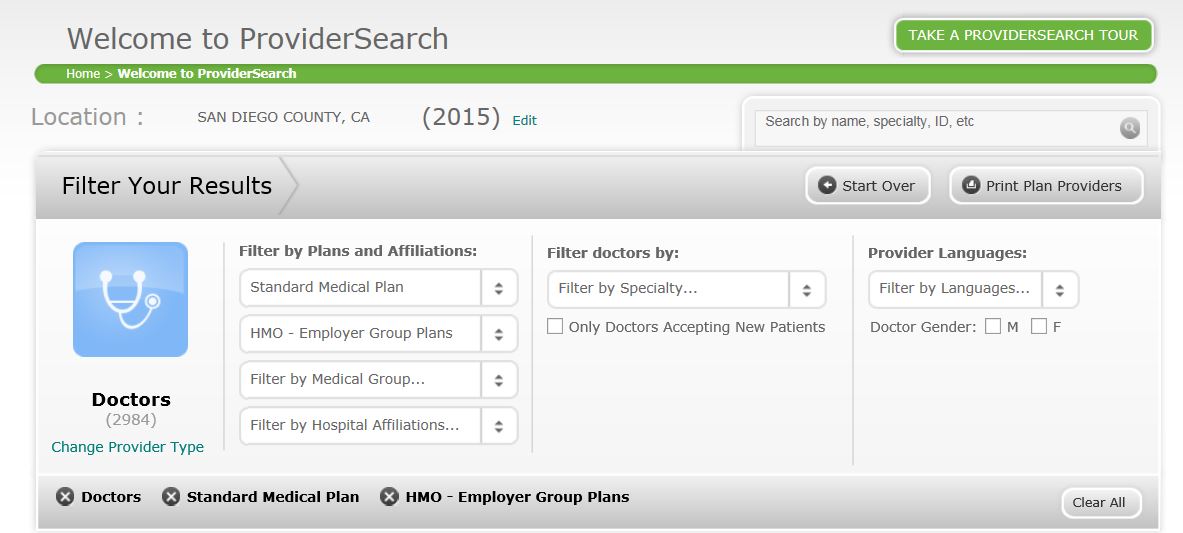Open the Filter by Specialty dropdown
This screenshot has width=1183, height=533.
pyautogui.click(x=687, y=289)
